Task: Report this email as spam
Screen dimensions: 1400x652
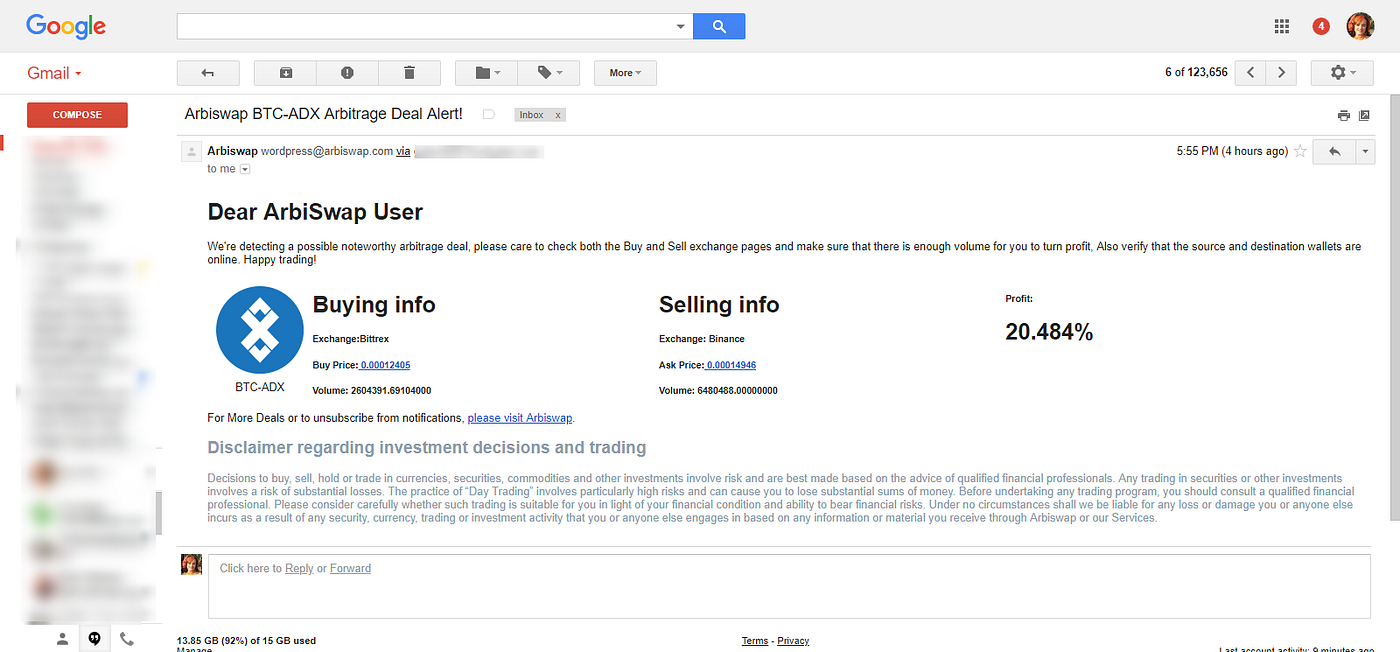Action: (x=347, y=73)
